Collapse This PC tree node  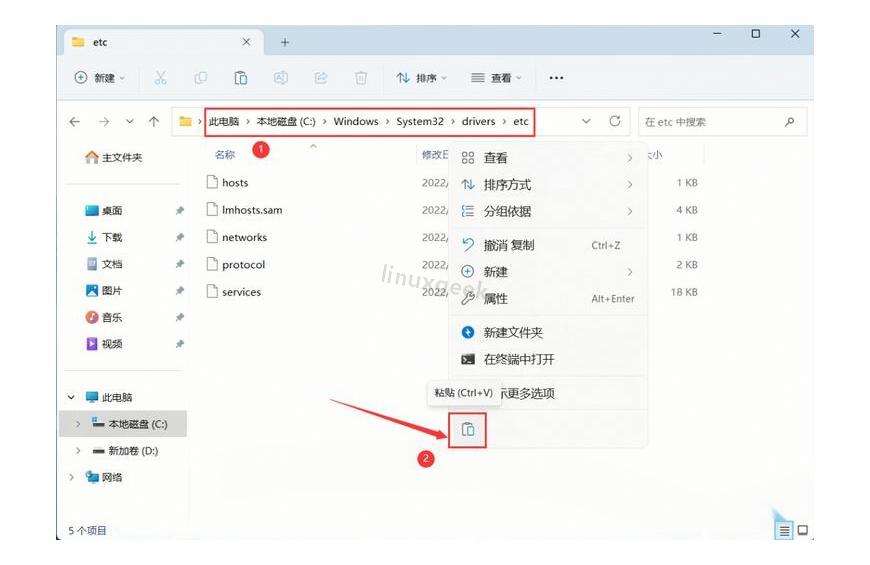click(x=71, y=397)
